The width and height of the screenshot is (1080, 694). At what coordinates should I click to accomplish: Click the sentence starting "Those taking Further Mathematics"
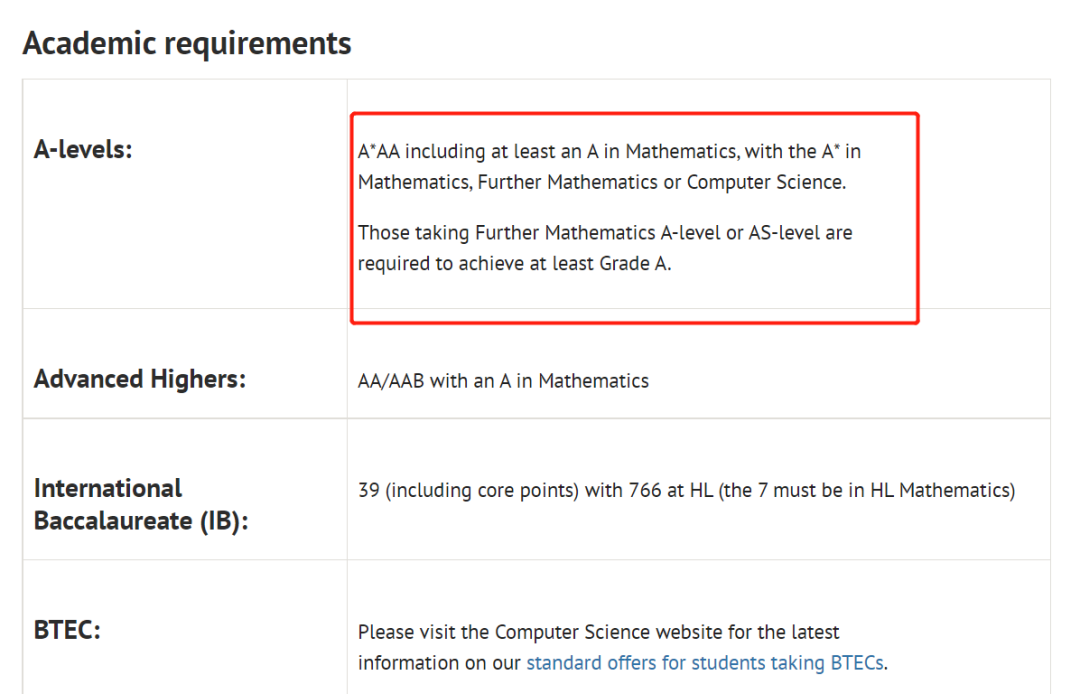coord(605,233)
